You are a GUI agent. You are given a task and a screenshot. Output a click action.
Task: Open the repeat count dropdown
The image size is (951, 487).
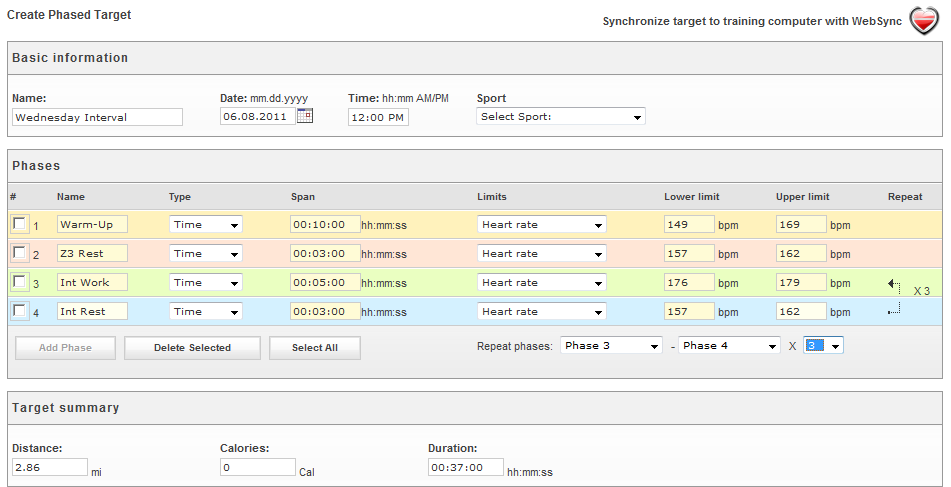pyautogui.click(x=823, y=346)
